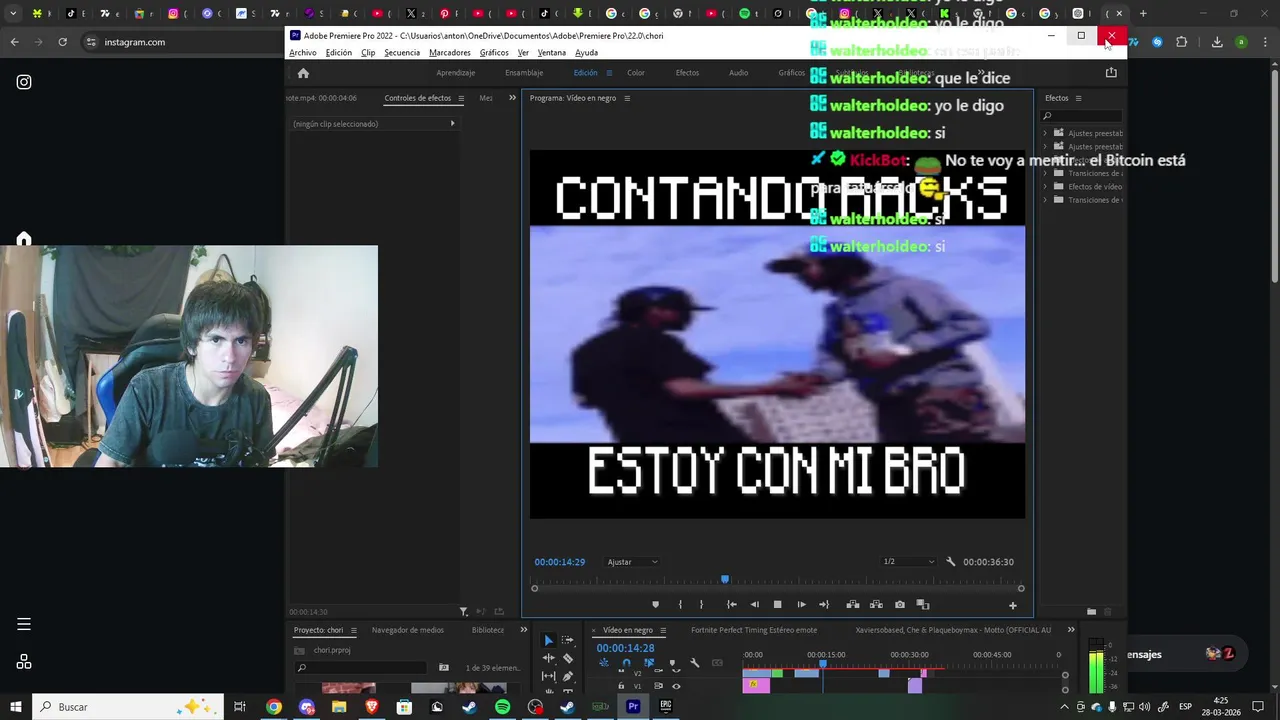Open Spotify from the Windows taskbar
Screen dimensions: 1280x720
point(502,707)
